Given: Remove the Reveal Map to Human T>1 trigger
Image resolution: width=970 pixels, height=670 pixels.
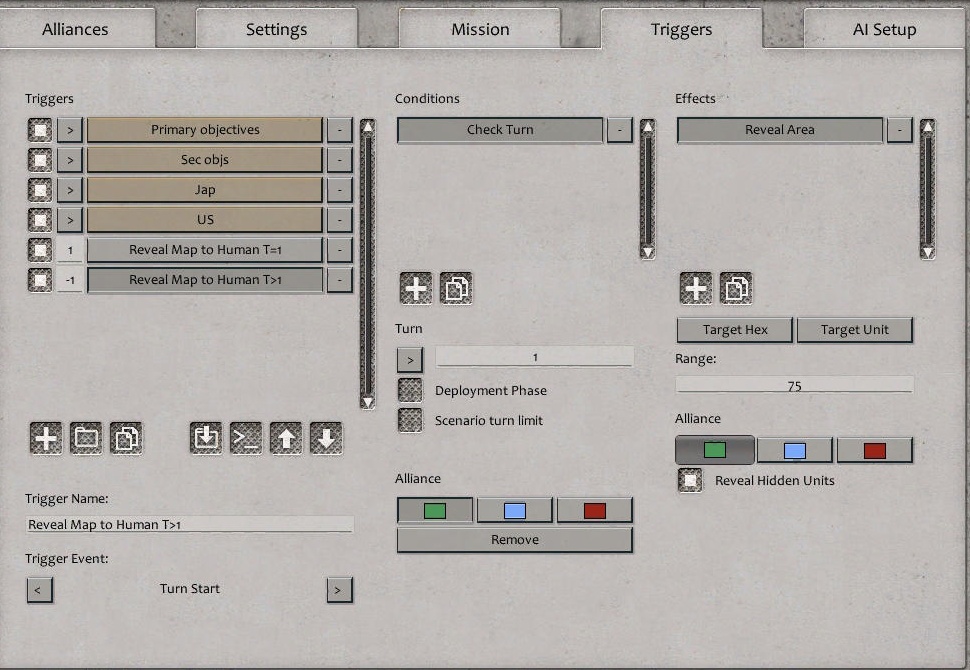Looking at the screenshot, I should (x=340, y=280).
